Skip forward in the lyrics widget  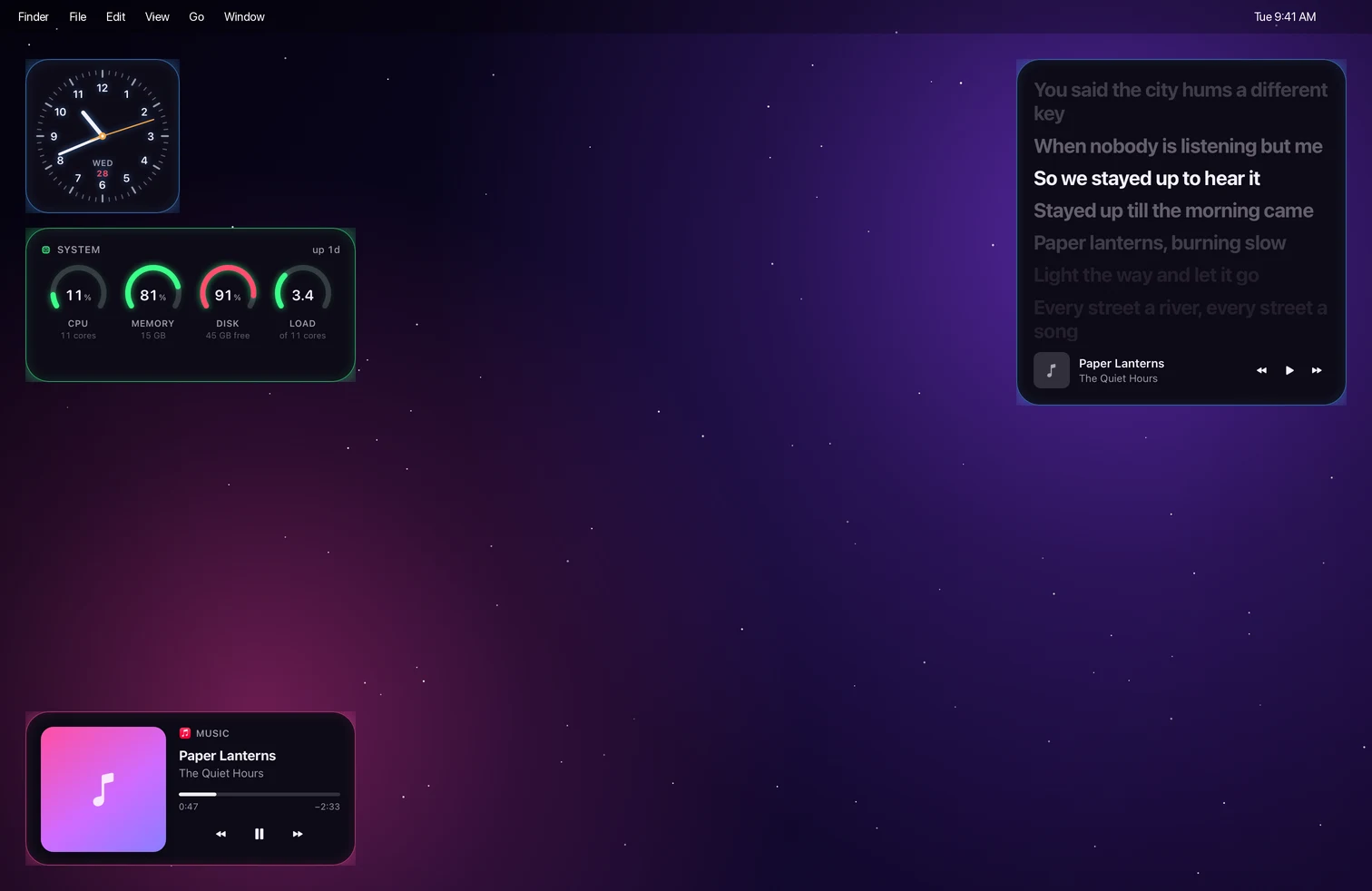(1317, 370)
